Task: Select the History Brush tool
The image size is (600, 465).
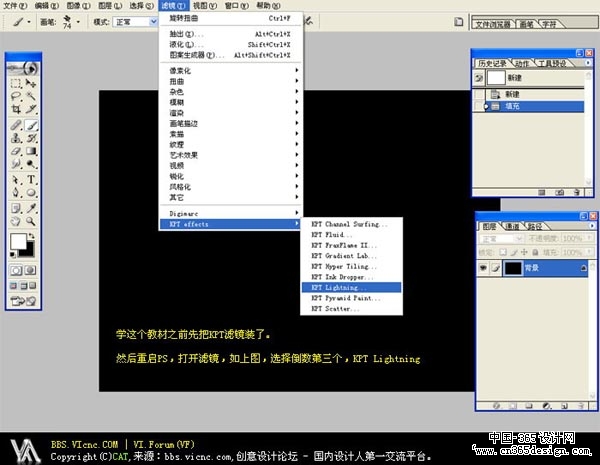Action: (x=31, y=138)
